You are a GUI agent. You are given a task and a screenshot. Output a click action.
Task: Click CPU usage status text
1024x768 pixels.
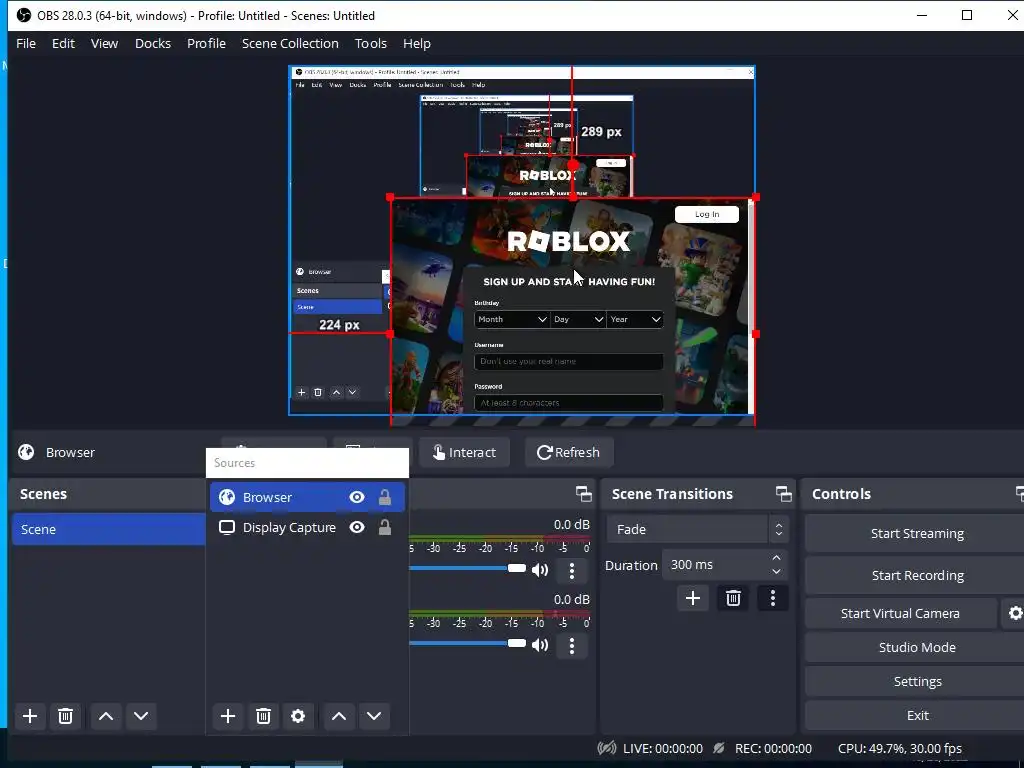899,748
